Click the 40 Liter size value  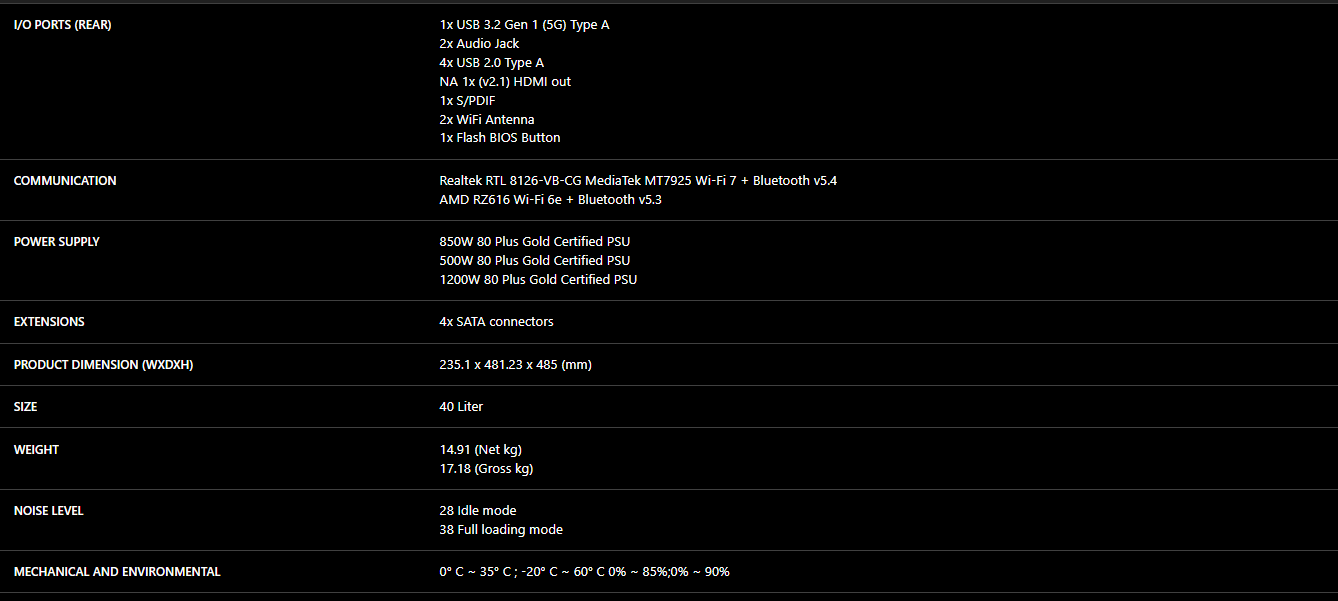point(461,407)
